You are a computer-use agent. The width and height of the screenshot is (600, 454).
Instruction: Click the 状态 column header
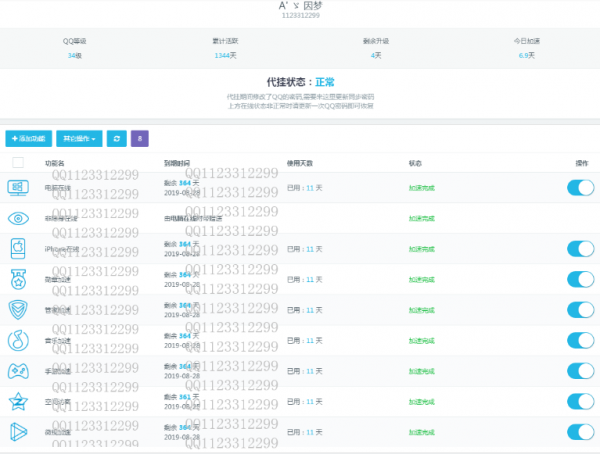415,163
